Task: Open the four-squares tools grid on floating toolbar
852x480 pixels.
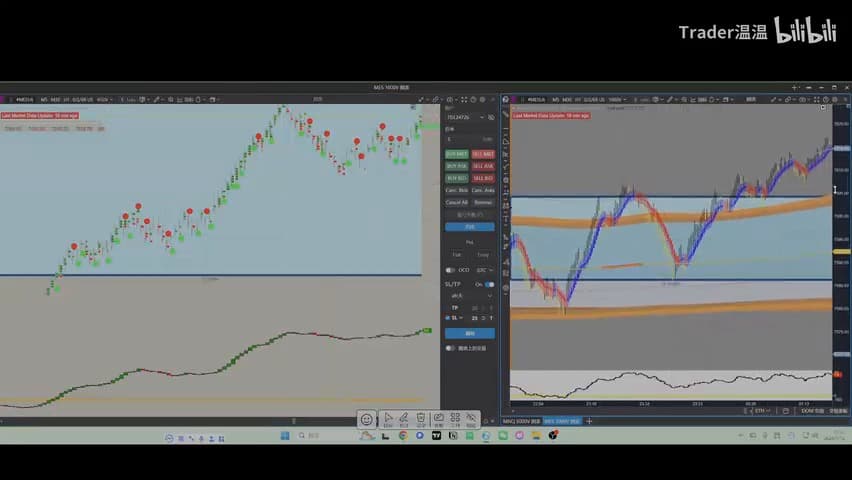Action: point(455,419)
